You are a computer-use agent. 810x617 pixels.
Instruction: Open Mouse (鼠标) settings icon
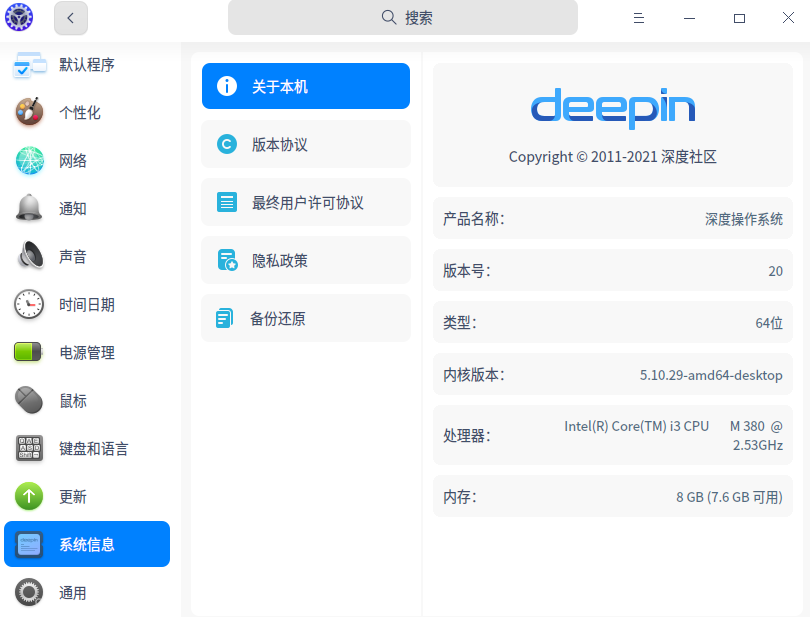(x=29, y=400)
